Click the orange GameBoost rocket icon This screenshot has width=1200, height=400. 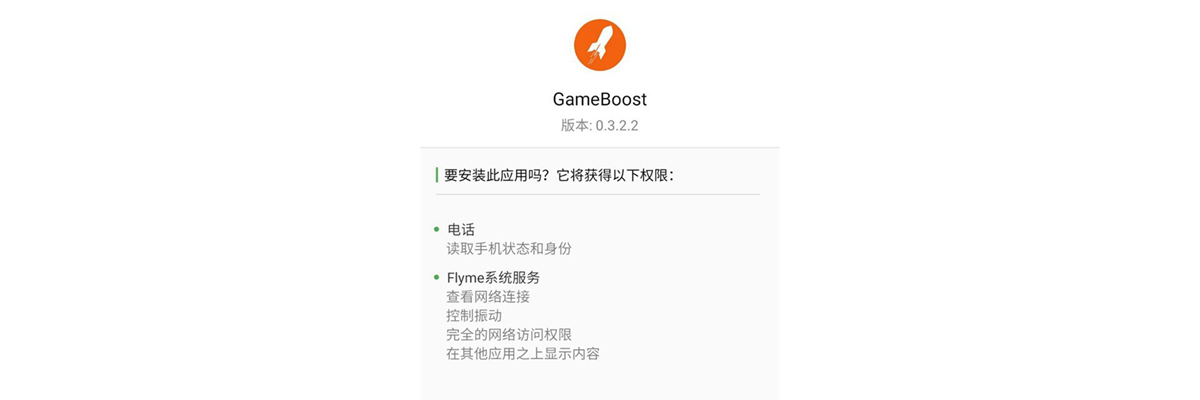click(600, 44)
